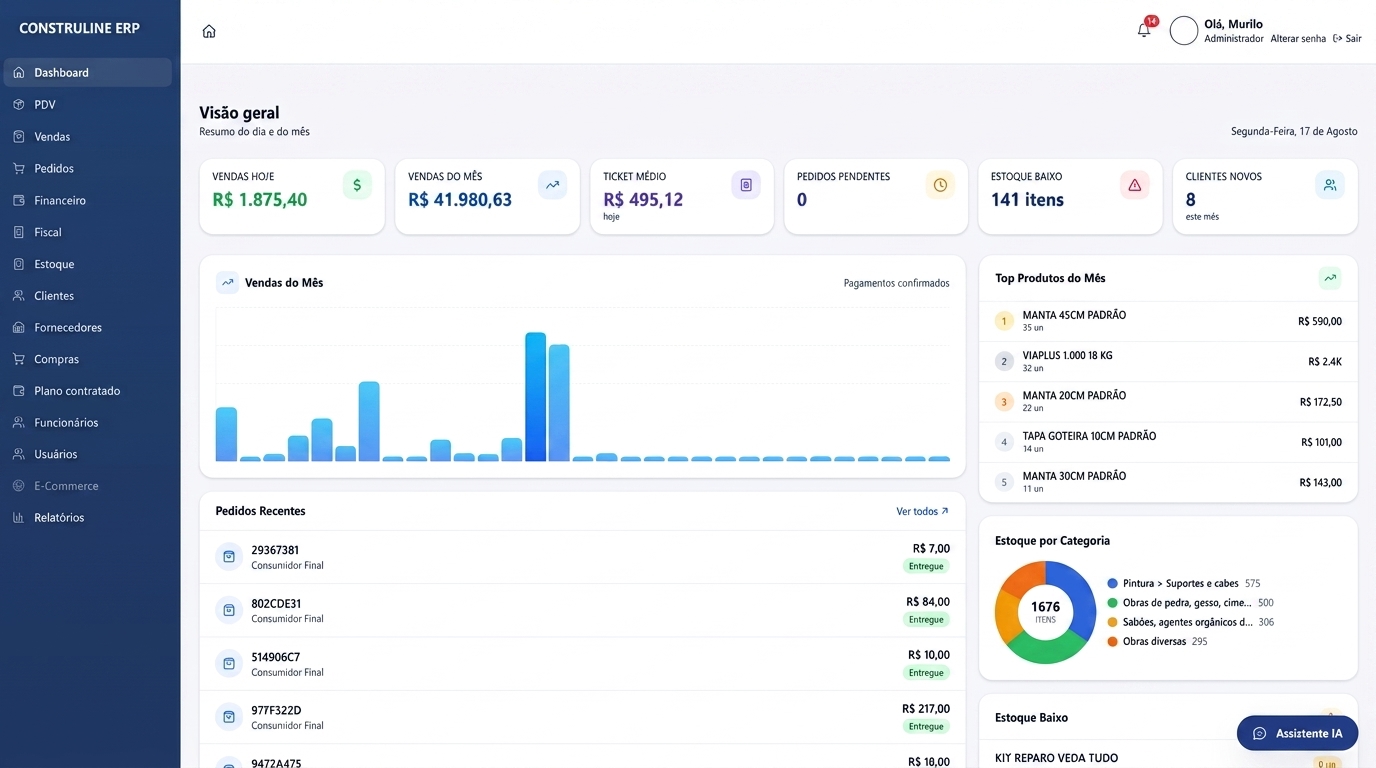
Task: Click Sair to log out
Action: [1347, 39]
